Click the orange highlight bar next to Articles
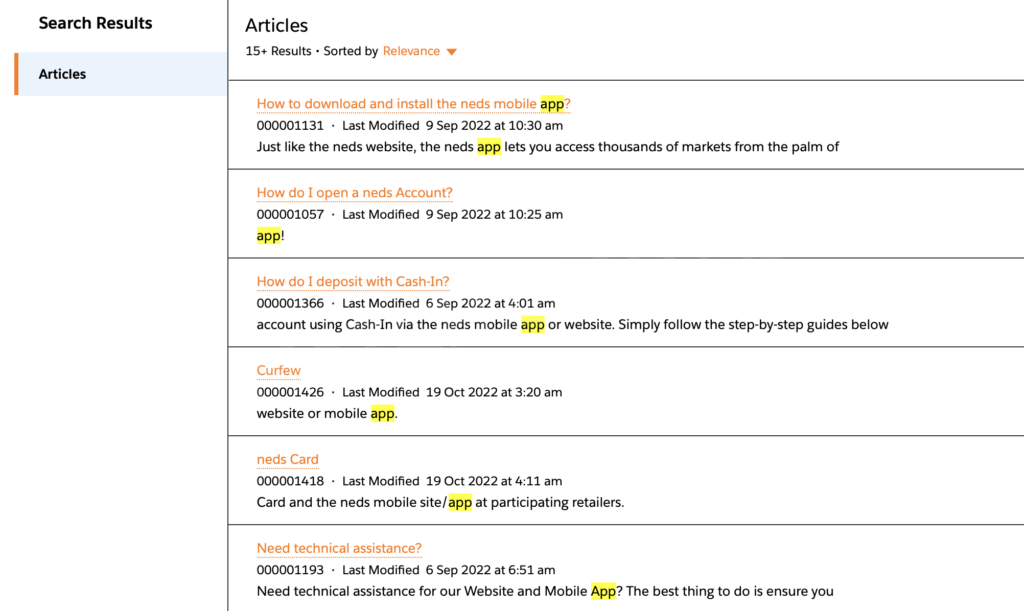 (x=14, y=73)
